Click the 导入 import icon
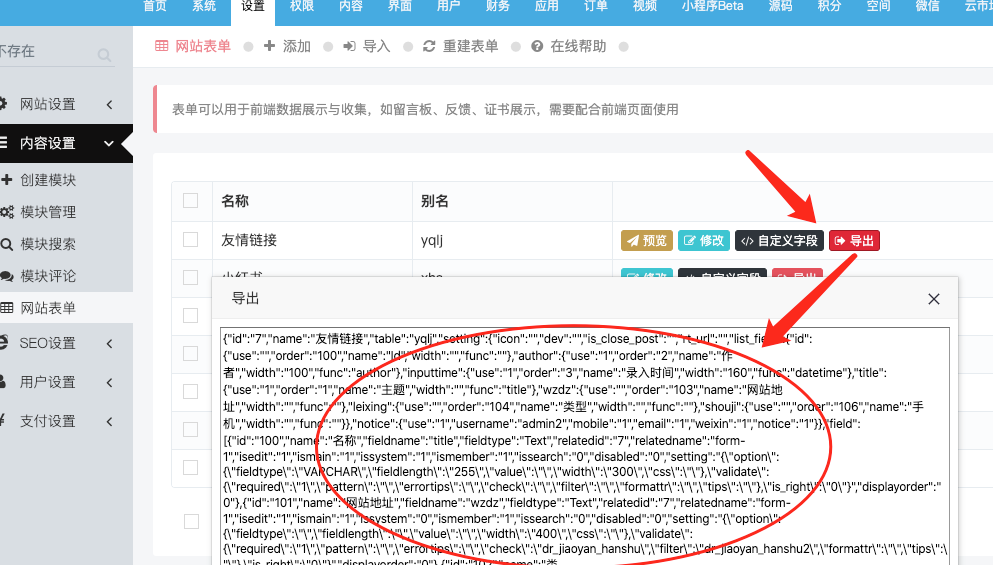The width and height of the screenshot is (993, 565). point(350,46)
